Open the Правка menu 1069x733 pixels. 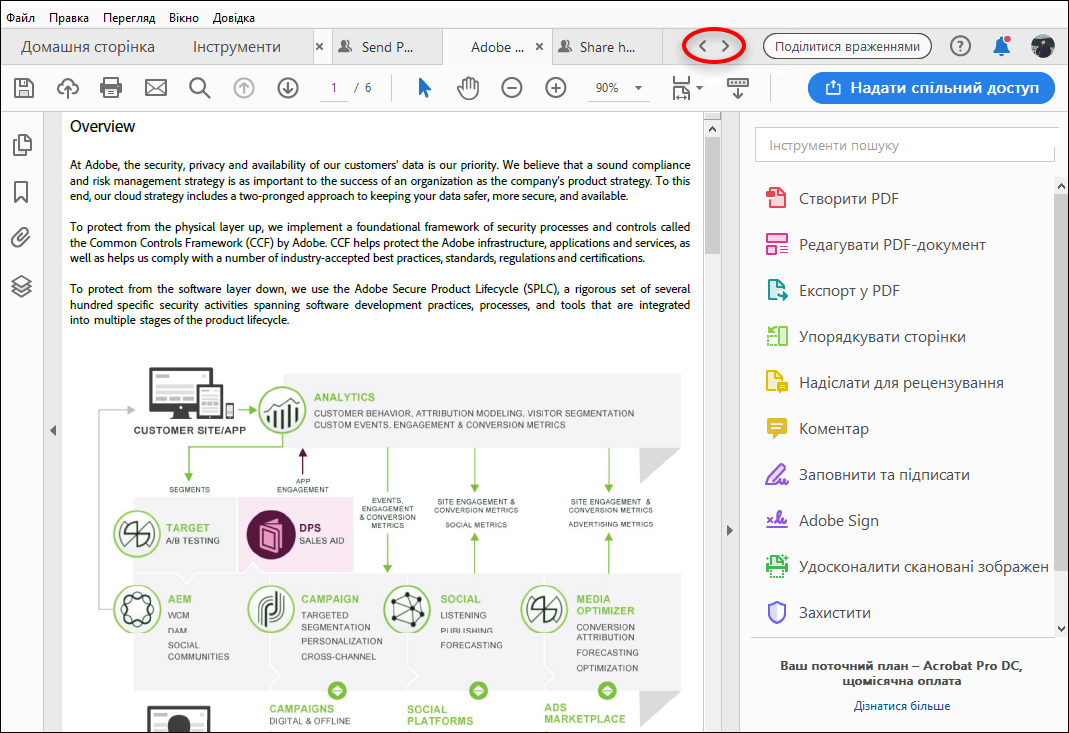pos(69,18)
